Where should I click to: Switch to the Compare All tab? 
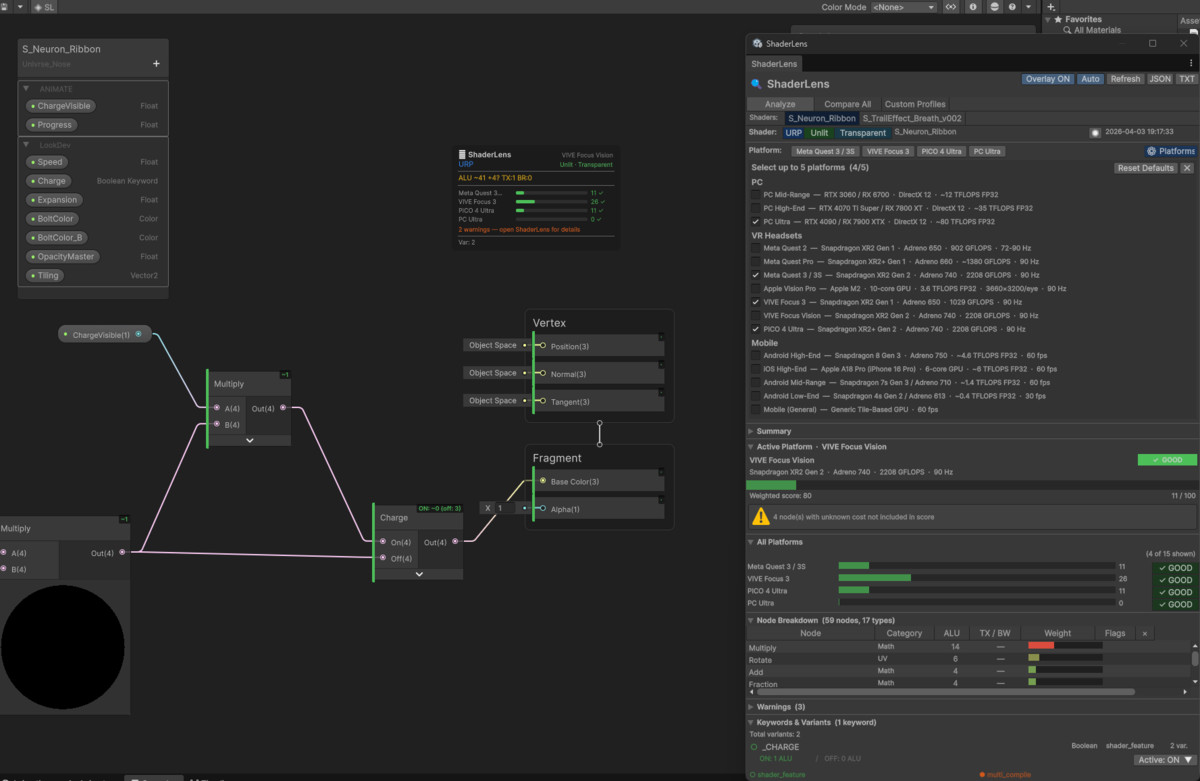pos(847,104)
